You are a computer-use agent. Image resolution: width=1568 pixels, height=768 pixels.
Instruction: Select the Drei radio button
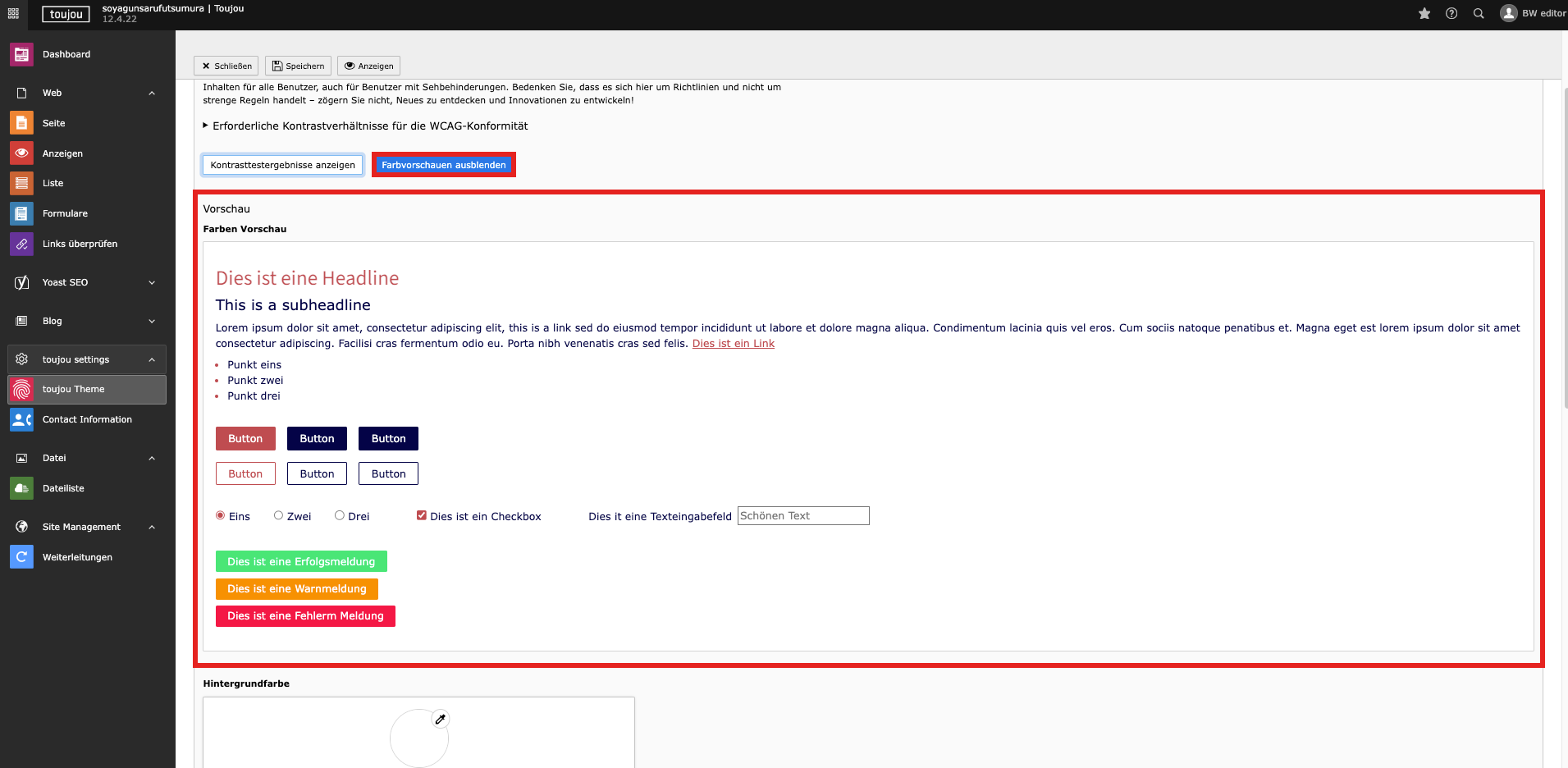[340, 515]
